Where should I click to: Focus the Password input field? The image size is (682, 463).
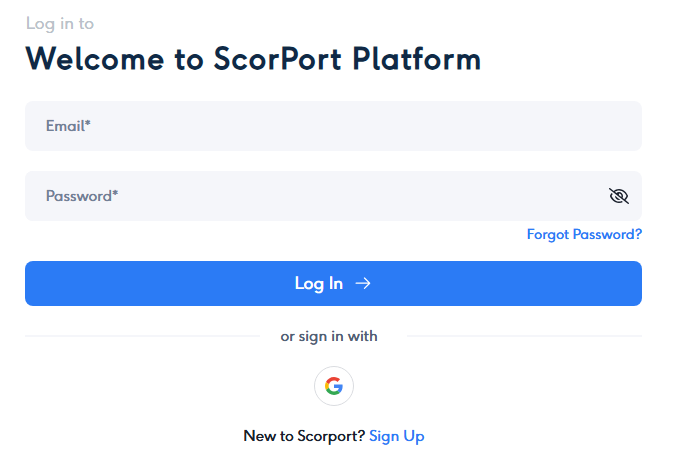coord(310,196)
